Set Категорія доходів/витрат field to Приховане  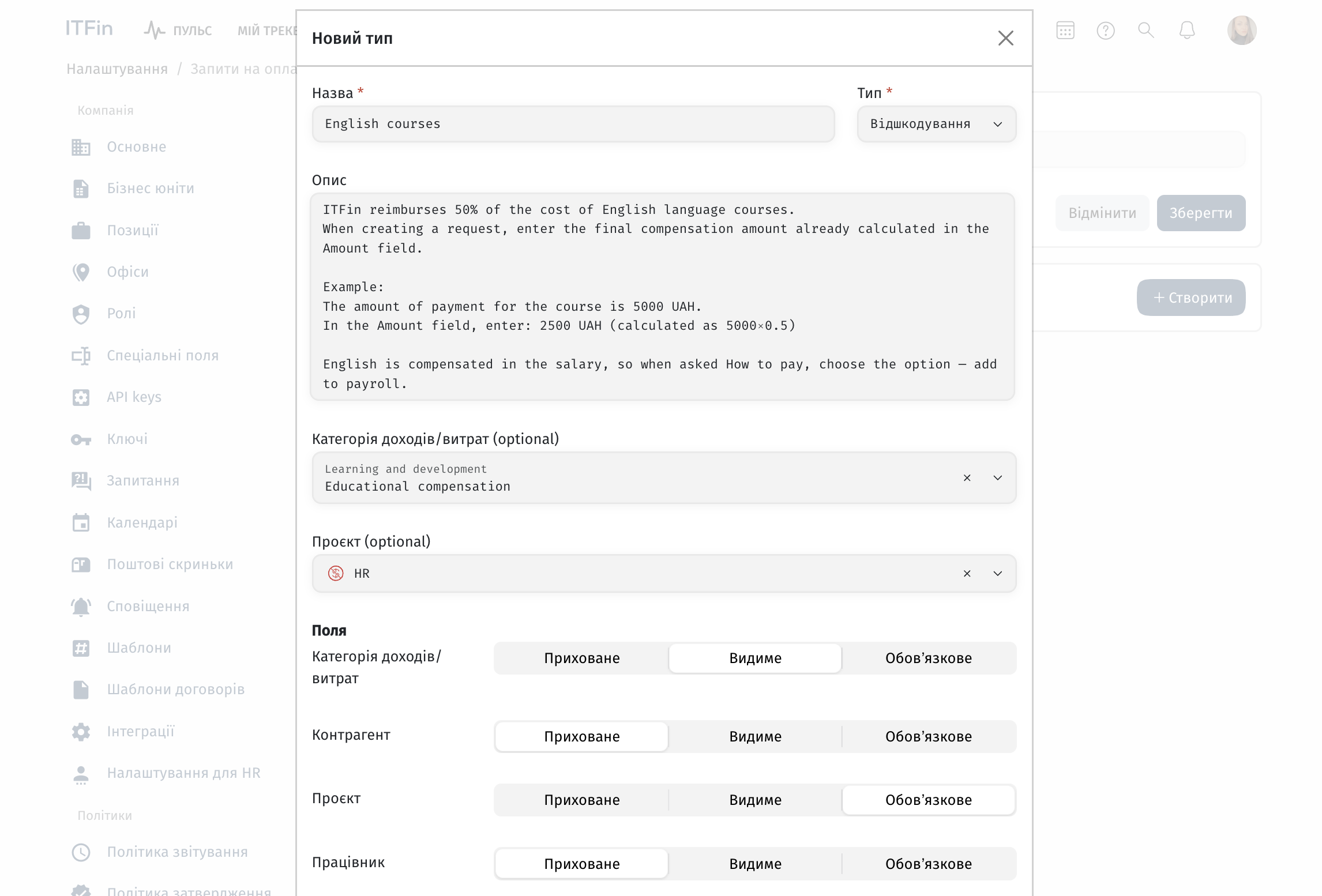pyautogui.click(x=581, y=658)
